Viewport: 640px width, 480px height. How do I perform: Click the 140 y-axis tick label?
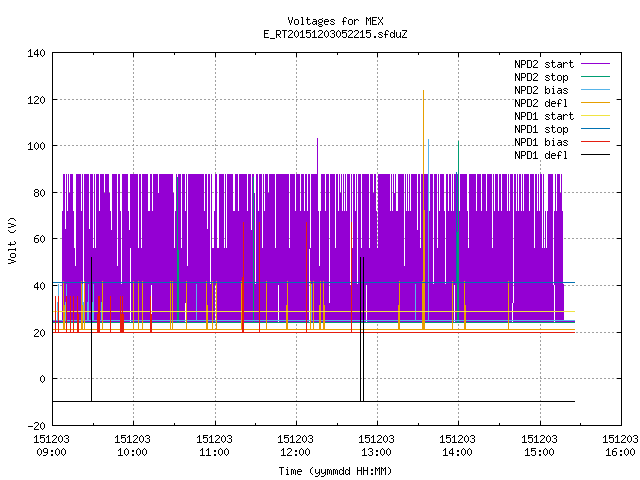[37, 53]
